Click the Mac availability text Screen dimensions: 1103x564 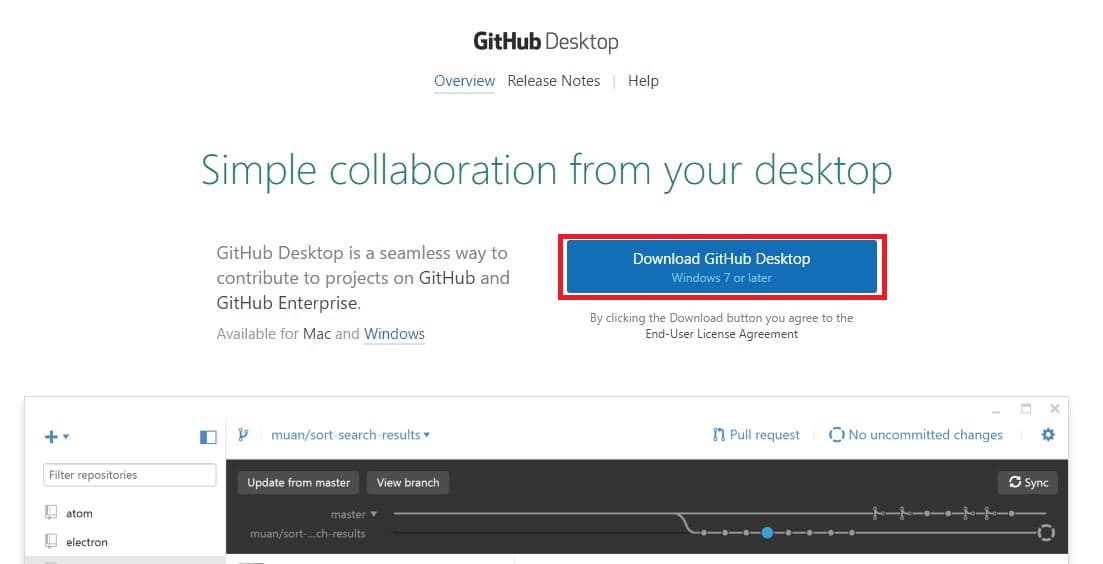317,334
